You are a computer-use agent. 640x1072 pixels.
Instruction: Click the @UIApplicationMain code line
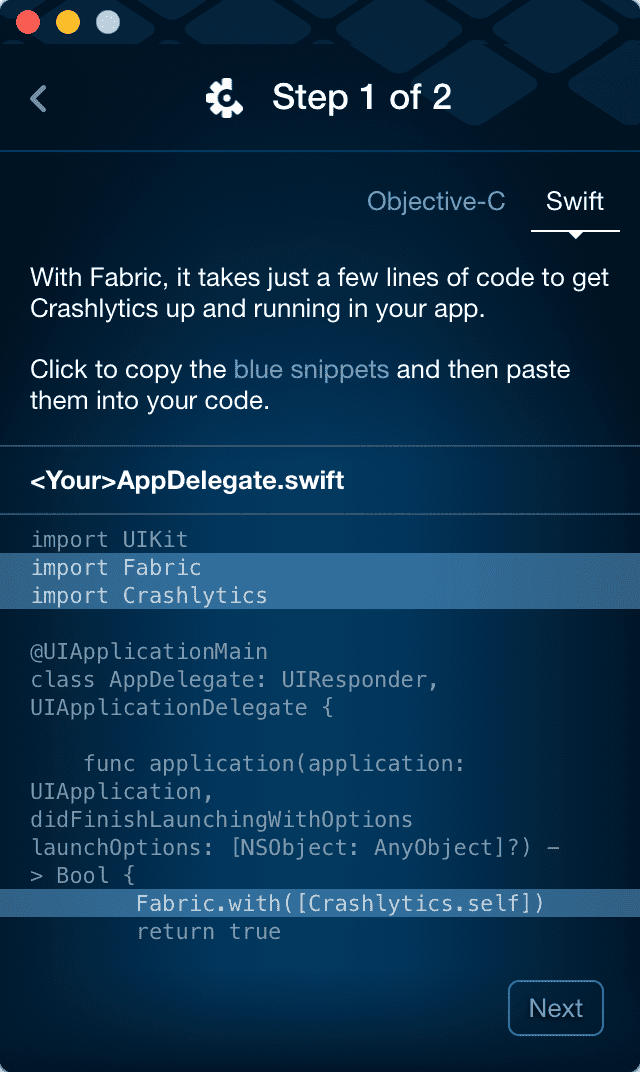[149, 652]
